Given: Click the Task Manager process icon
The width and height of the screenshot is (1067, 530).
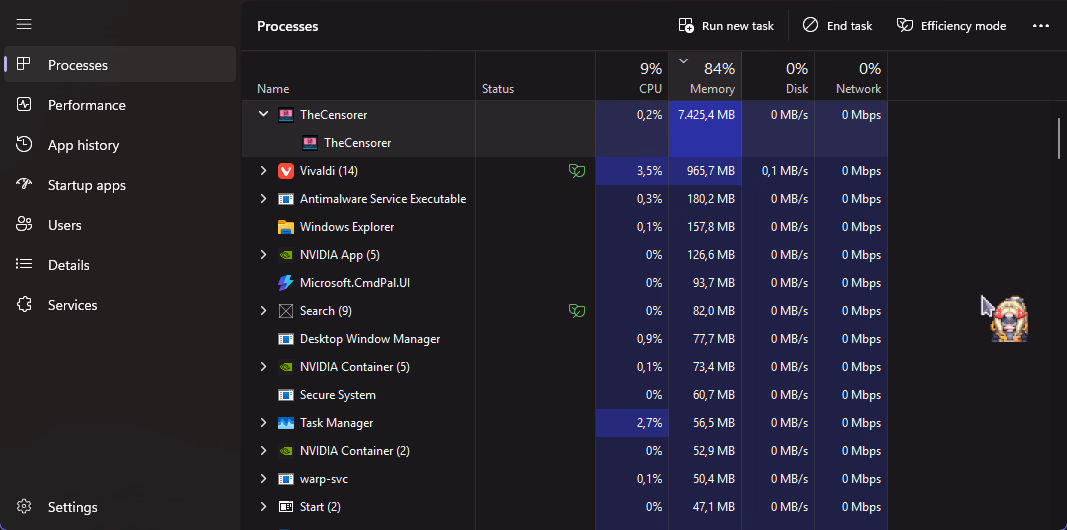Looking at the screenshot, I should [x=286, y=423].
